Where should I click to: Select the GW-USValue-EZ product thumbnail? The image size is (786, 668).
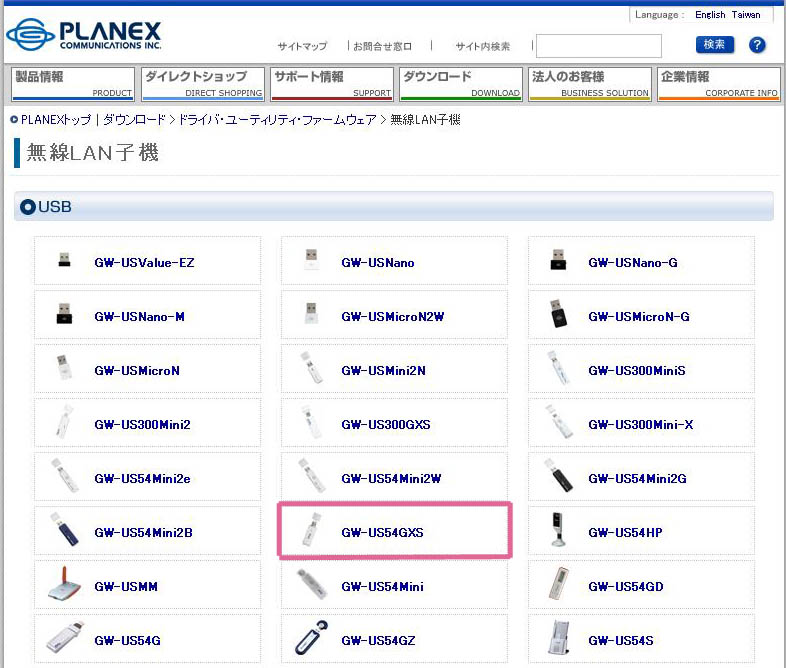pos(64,260)
